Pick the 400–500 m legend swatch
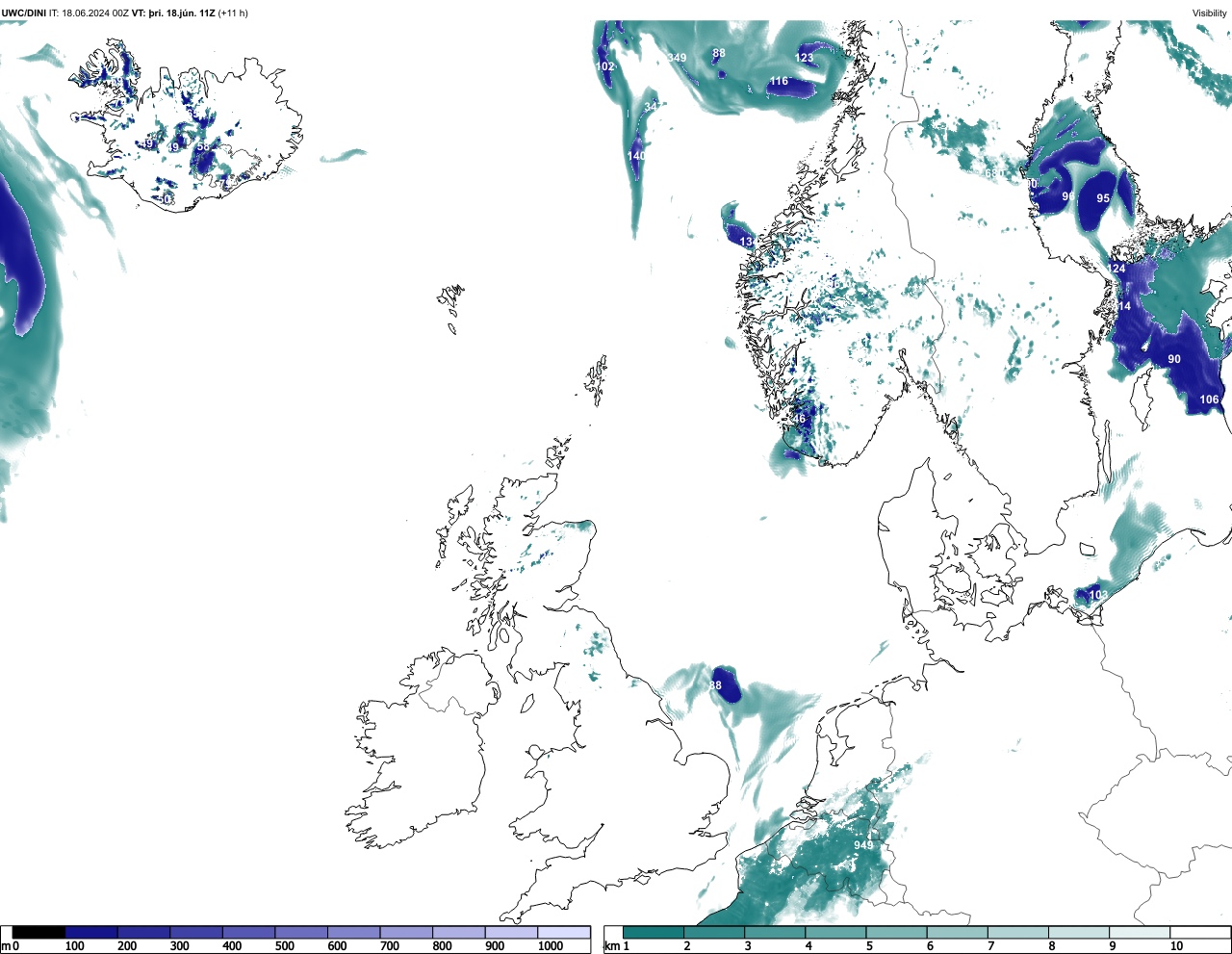The height and width of the screenshot is (954, 1232). (x=248, y=932)
